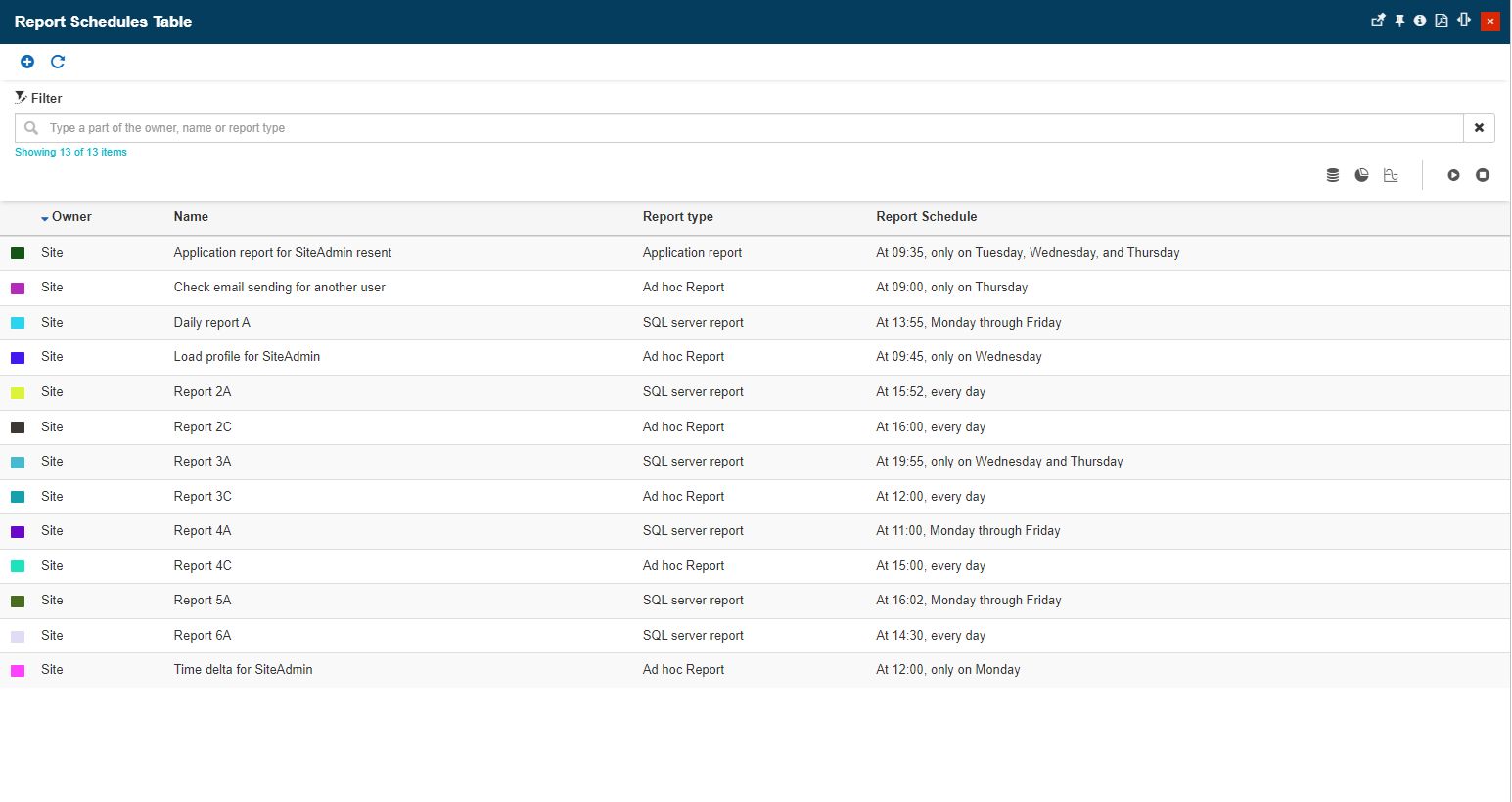Click the database stack icon
Screen dimensions: 1512x802
coord(1332,175)
